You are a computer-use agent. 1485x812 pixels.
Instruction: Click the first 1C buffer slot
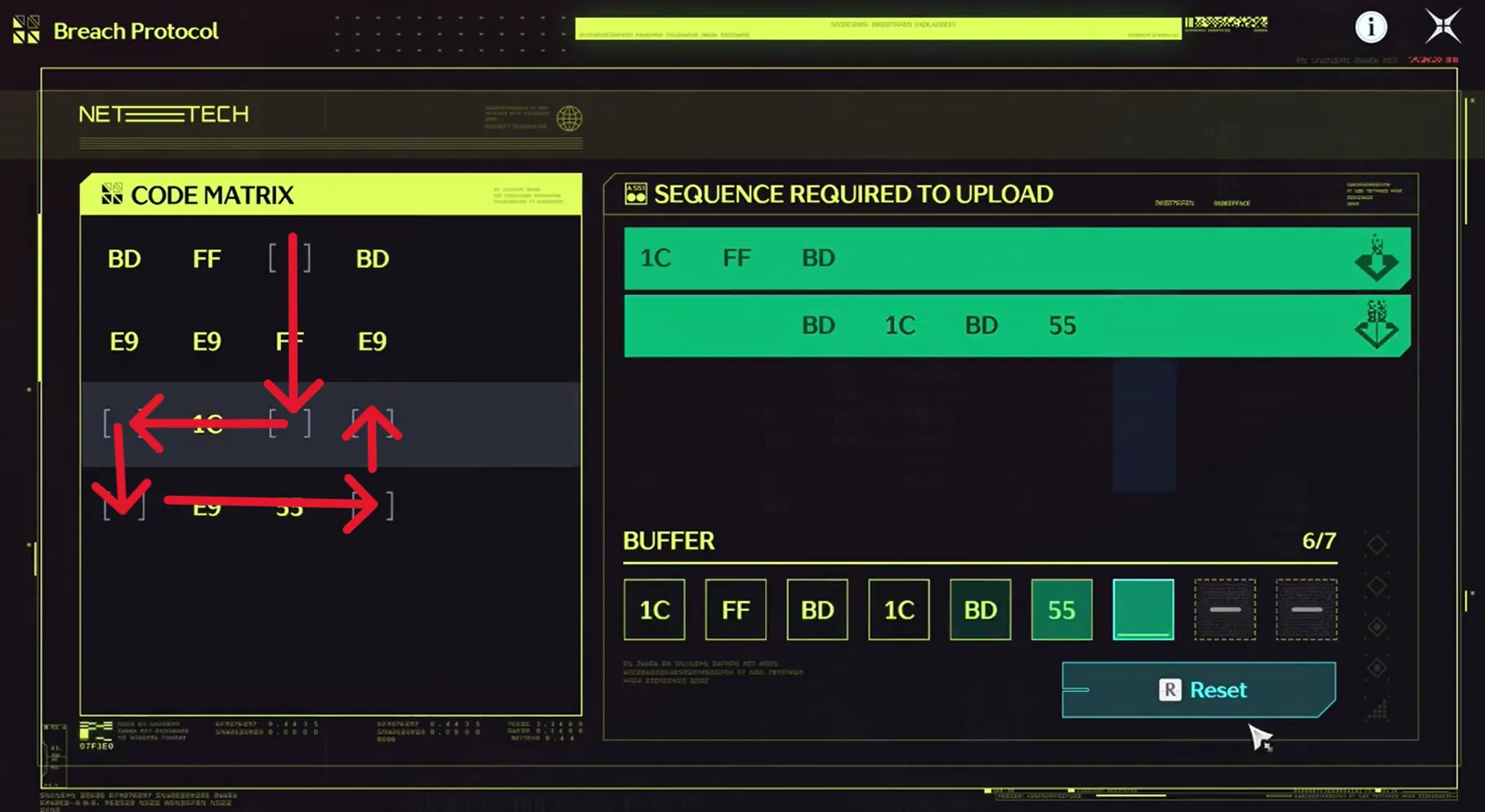(x=655, y=609)
